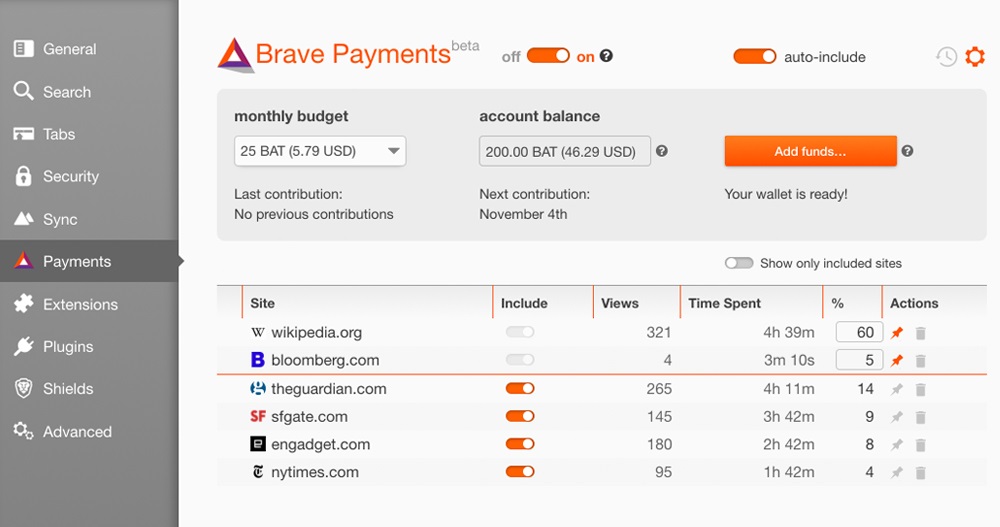This screenshot has width=1000, height=527.
Task: Pin sfgate.com percentage
Action: point(897,417)
